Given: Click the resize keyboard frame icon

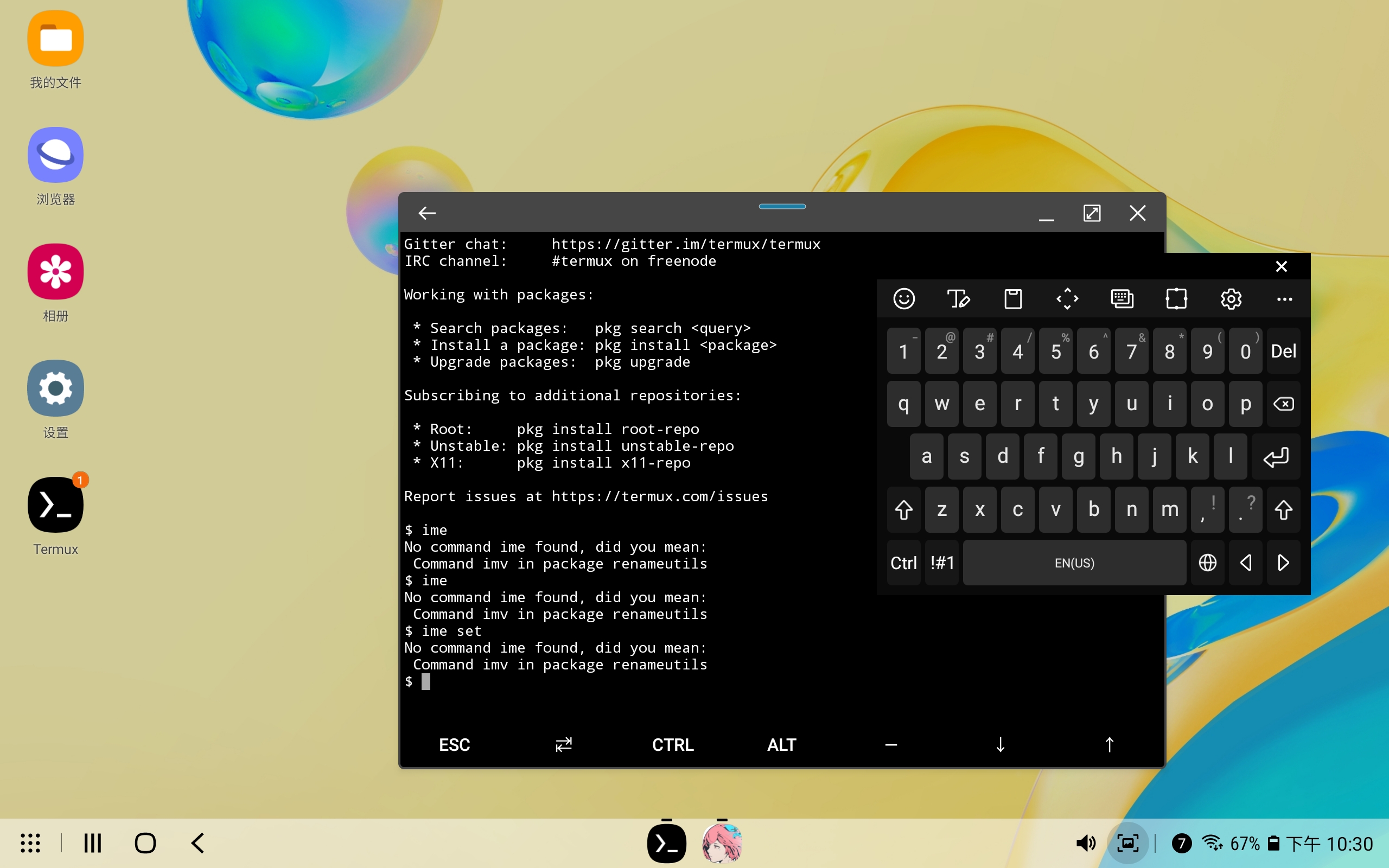Looking at the screenshot, I should point(1176,298).
